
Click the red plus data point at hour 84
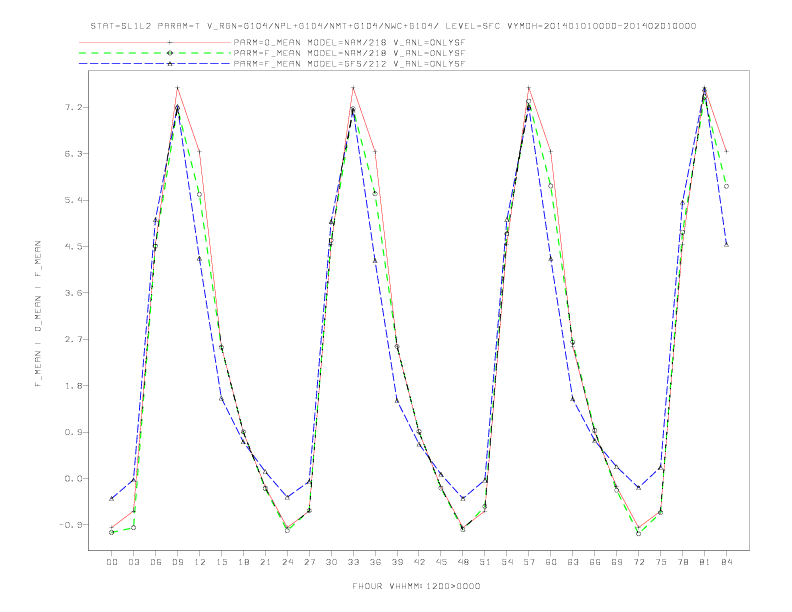click(x=726, y=151)
